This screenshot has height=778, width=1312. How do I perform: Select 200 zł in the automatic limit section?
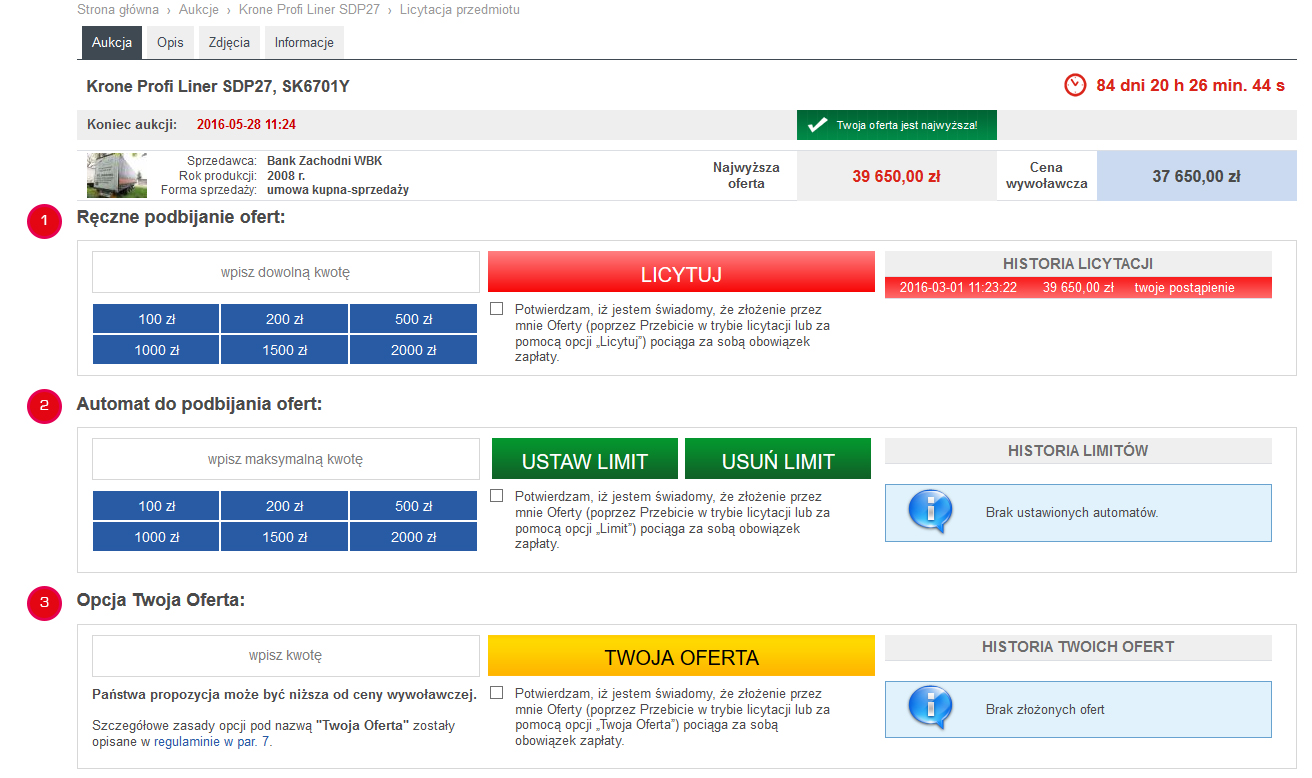click(x=285, y=506)
